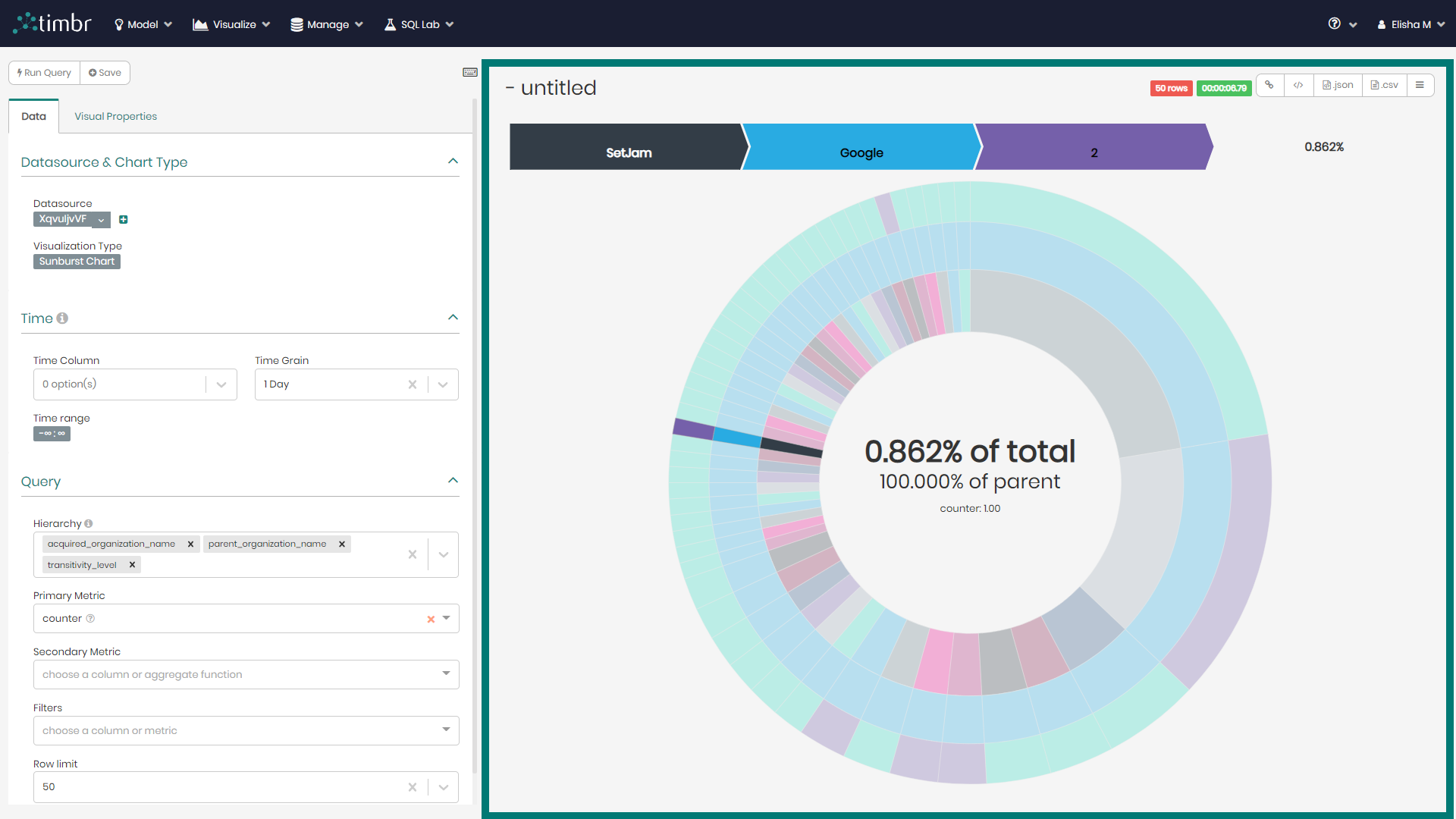1456x819 pixels.
Task: Click the Time range infinity badge
Action: click(52, 434)
